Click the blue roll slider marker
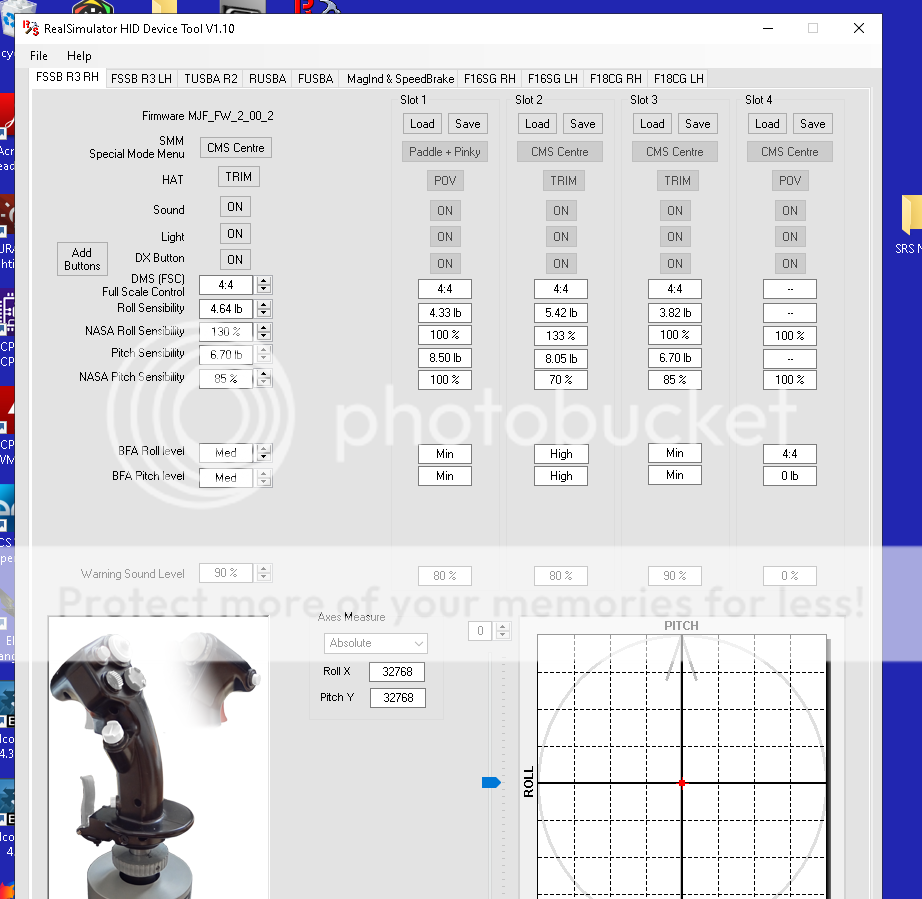The height and width of the screenshot is (899, 922). pyautogui.click(x=490, y=782)
